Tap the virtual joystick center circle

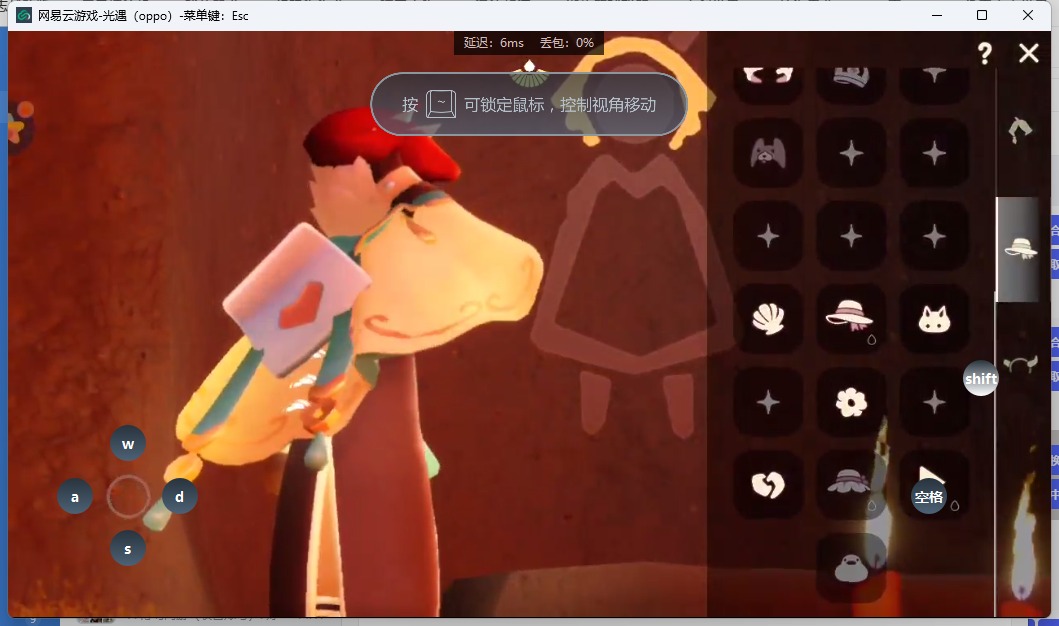128,496
